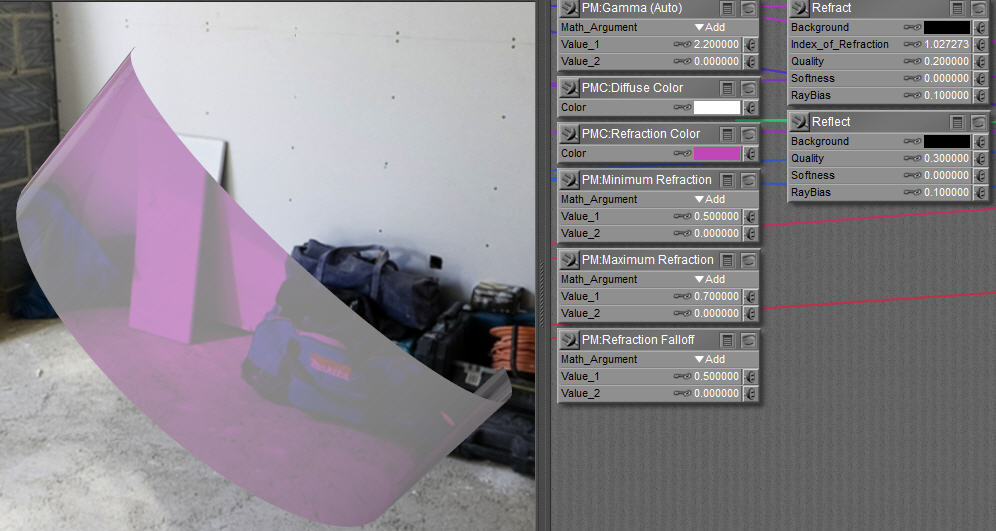Click input plug icon on Gamma Value_2 row
This screenshot has height=531, width=996.
(750, 62)
